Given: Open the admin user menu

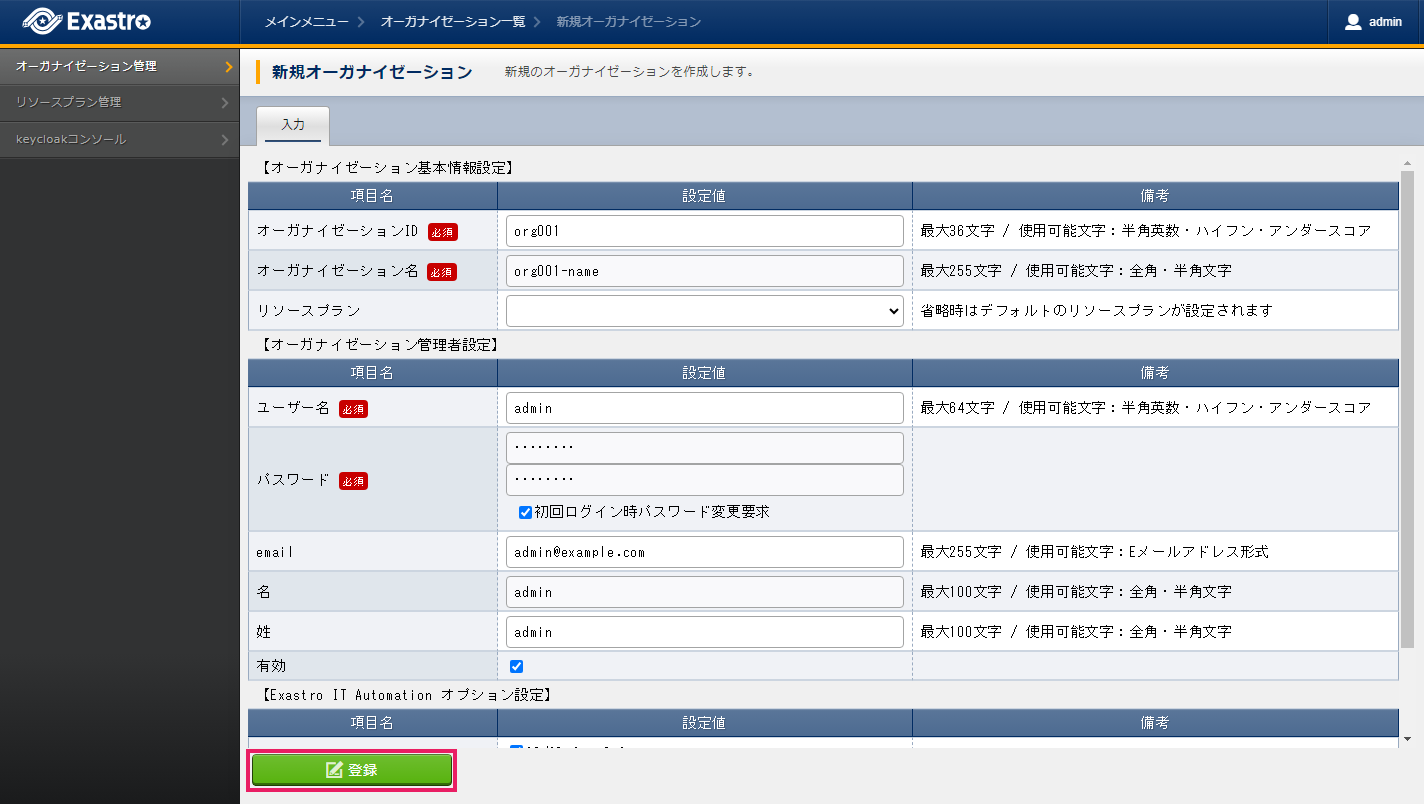Looking at the screenshot, I should (1375, 22).
